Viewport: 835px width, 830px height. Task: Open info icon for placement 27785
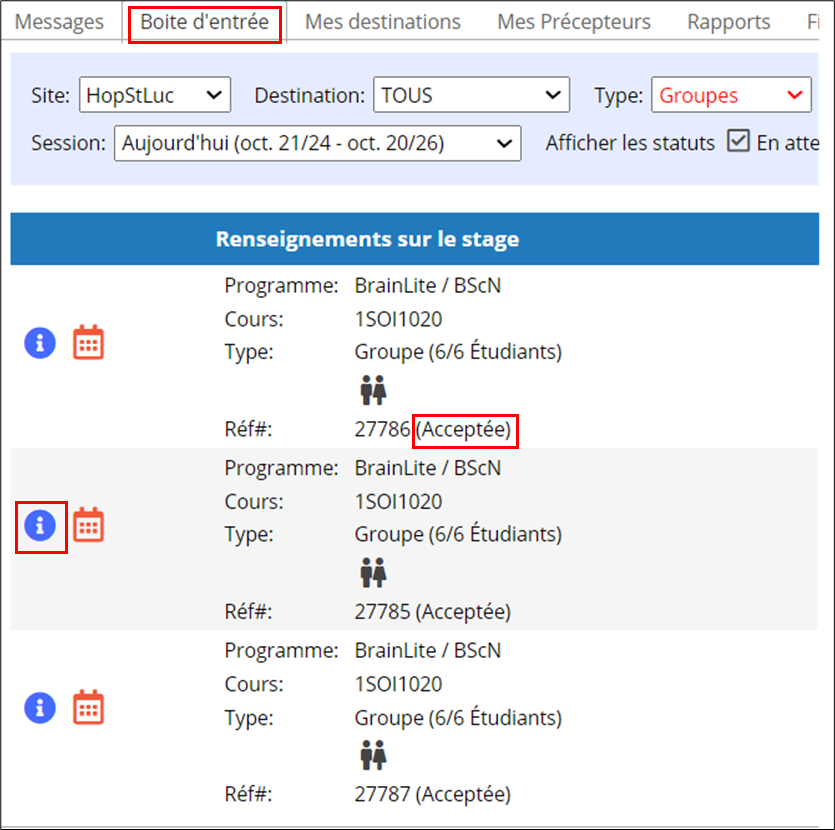pos(40,525)
